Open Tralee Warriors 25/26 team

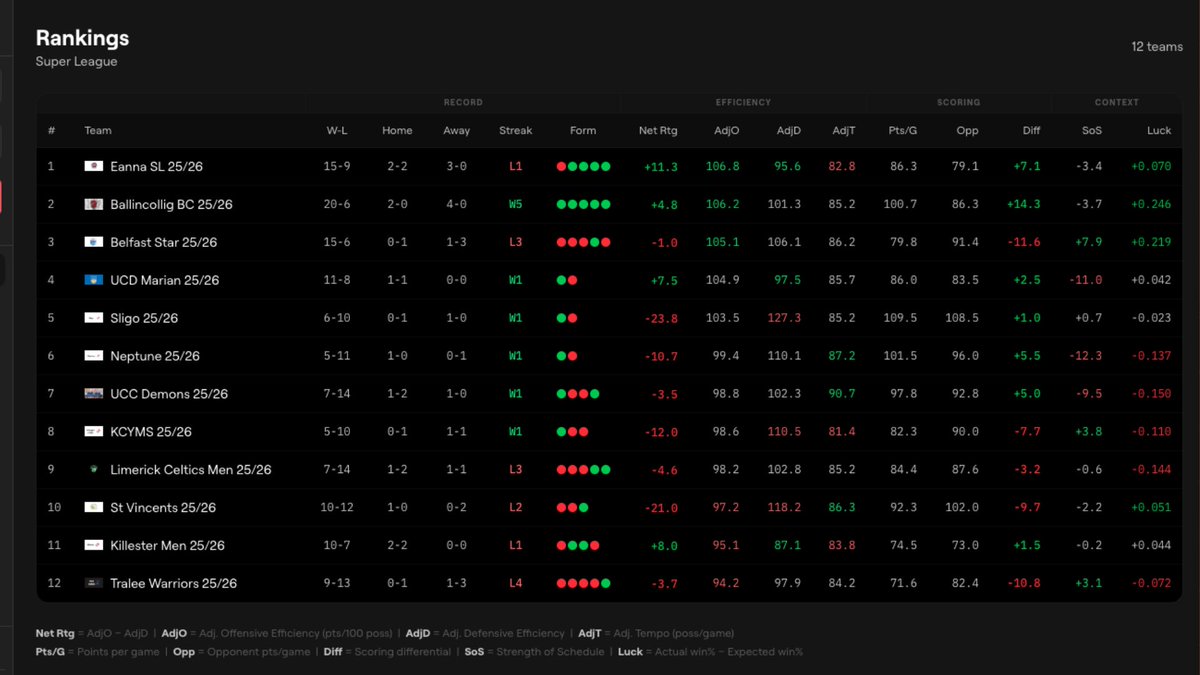tap(174, 583)
